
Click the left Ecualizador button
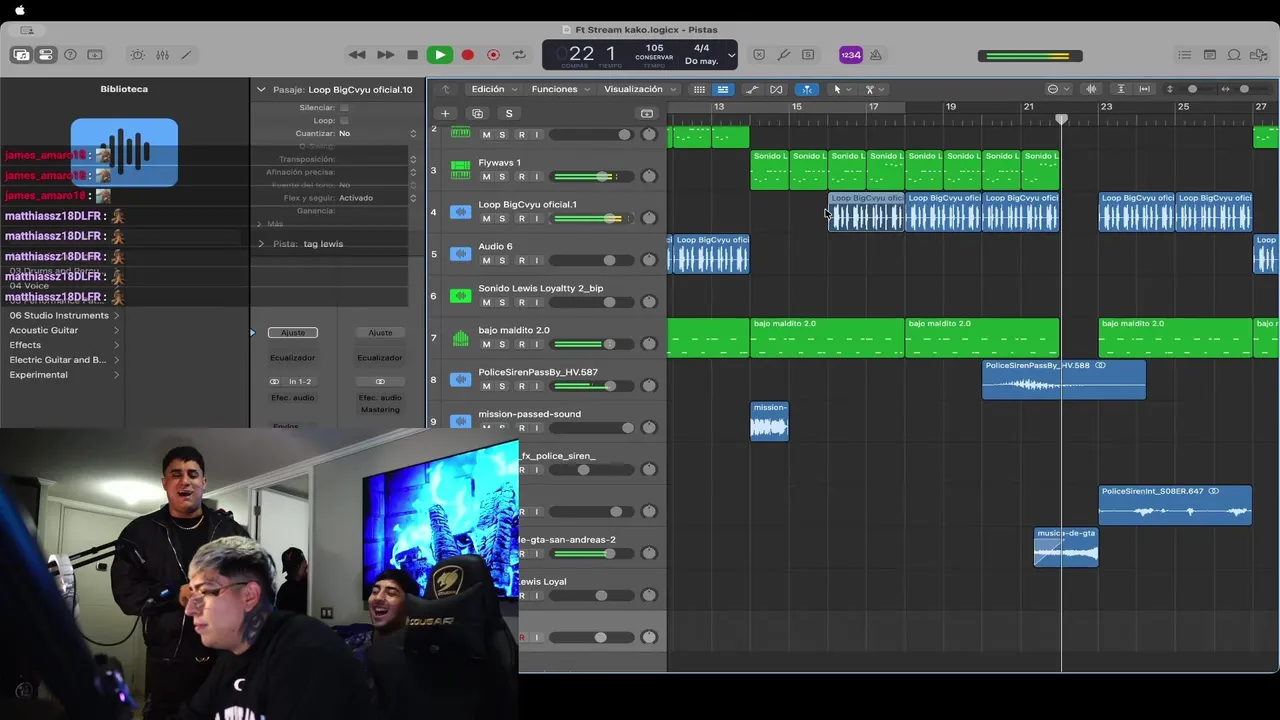pyautogui.click(x=293, y=358)
